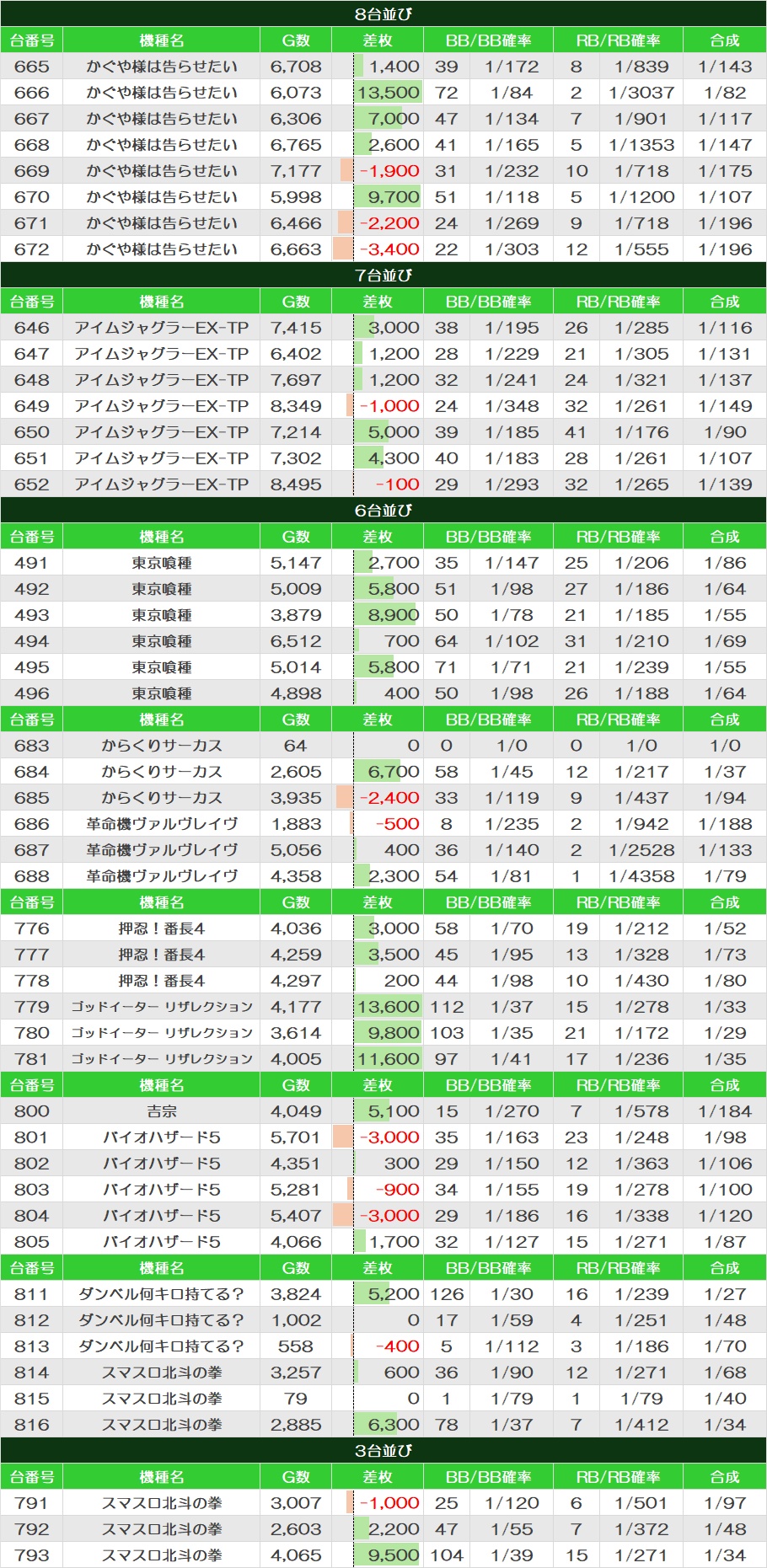
Task: Select 1/348 BB rate in row 649
Action: tap(512, 406)
